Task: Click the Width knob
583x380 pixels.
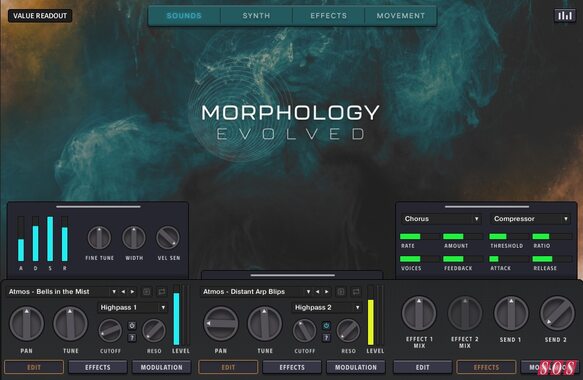Action: coord(134,238)
